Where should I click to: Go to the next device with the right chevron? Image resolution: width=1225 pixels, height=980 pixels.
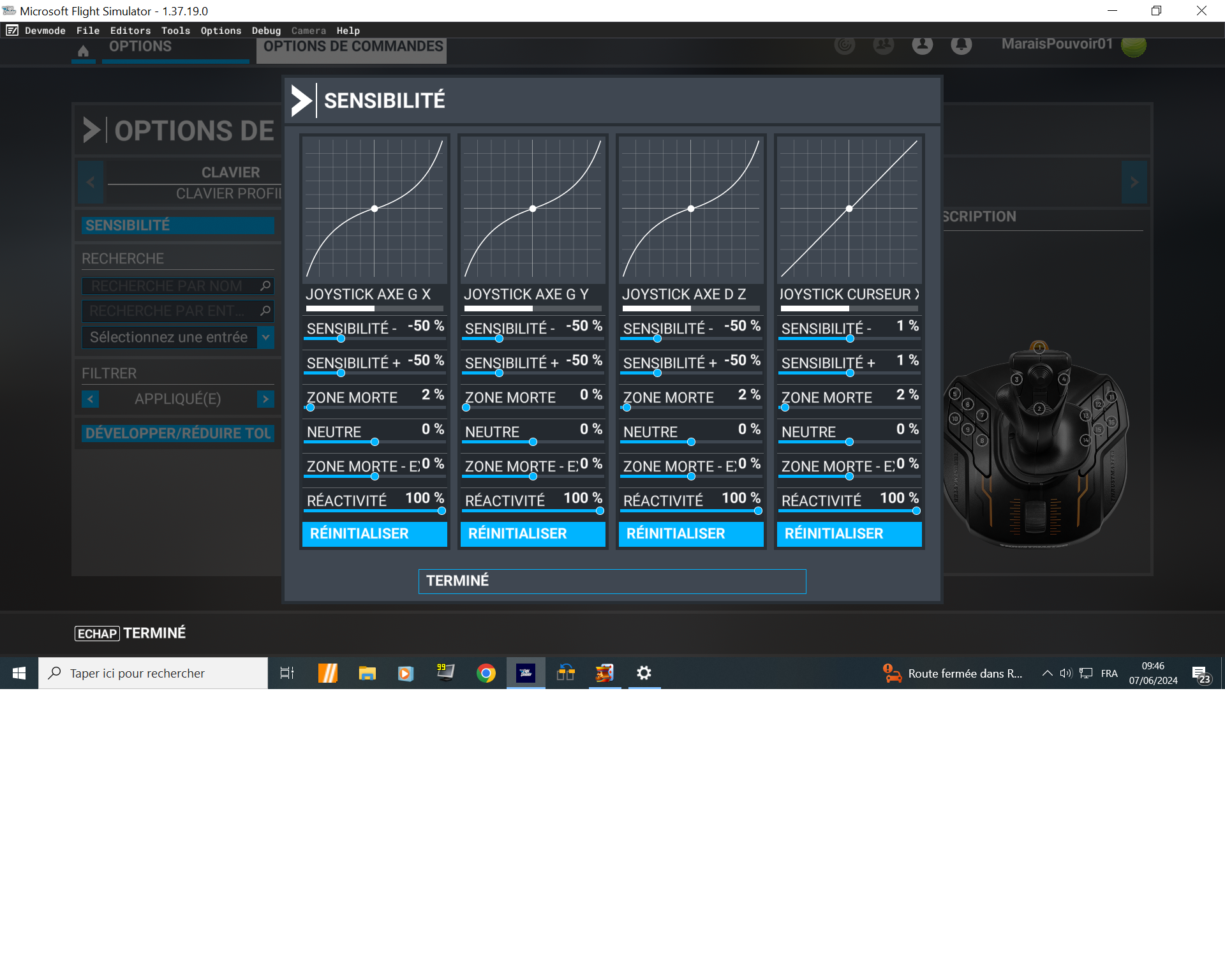pyautogui.click(x=1134, y=182)
